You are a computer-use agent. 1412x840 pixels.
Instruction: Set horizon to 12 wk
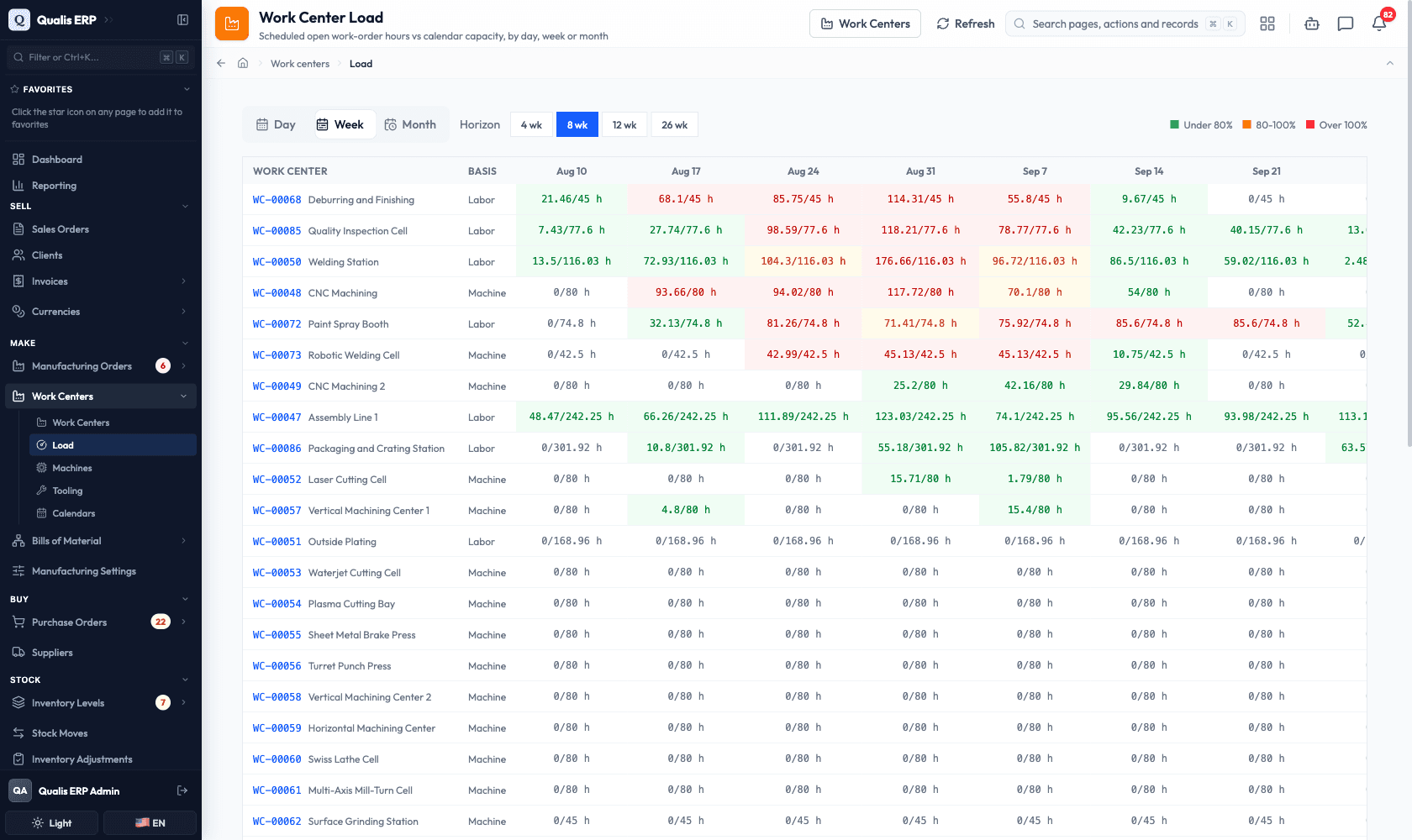(x=624, y=124)
